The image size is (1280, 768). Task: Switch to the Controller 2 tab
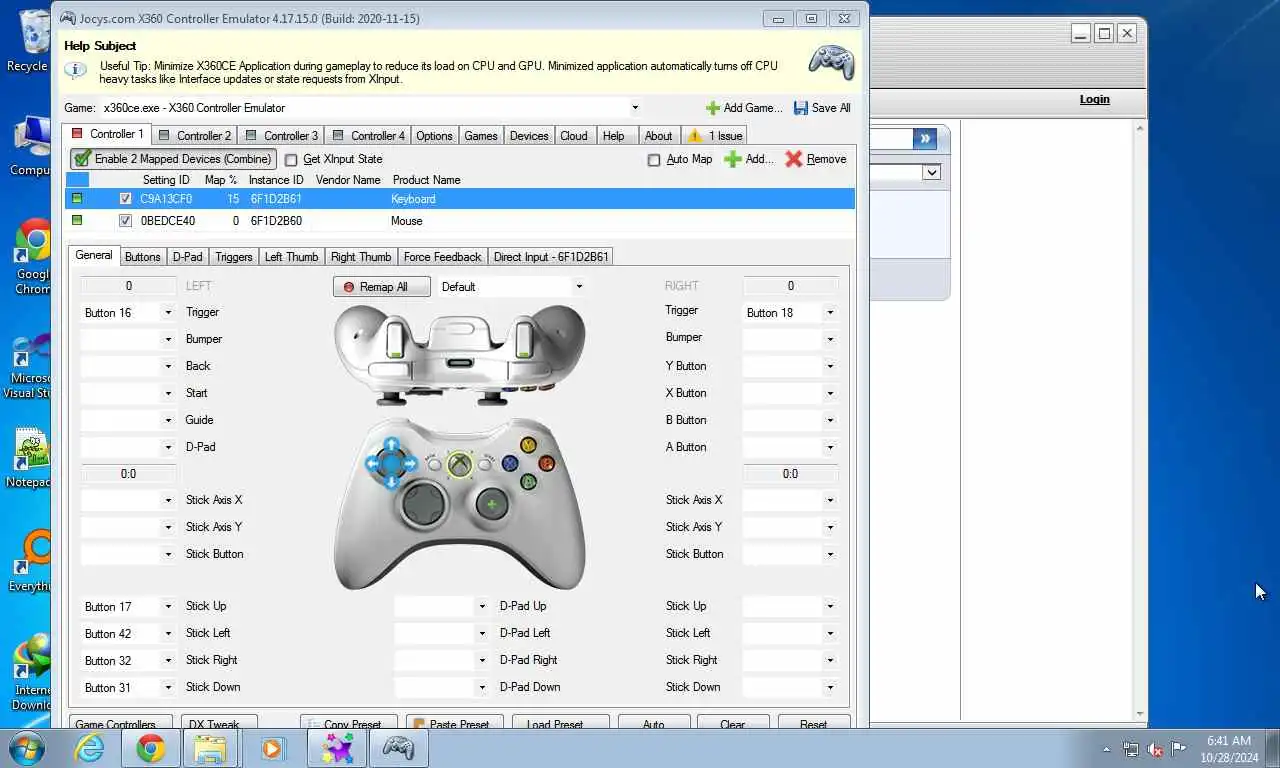(194, 136)
